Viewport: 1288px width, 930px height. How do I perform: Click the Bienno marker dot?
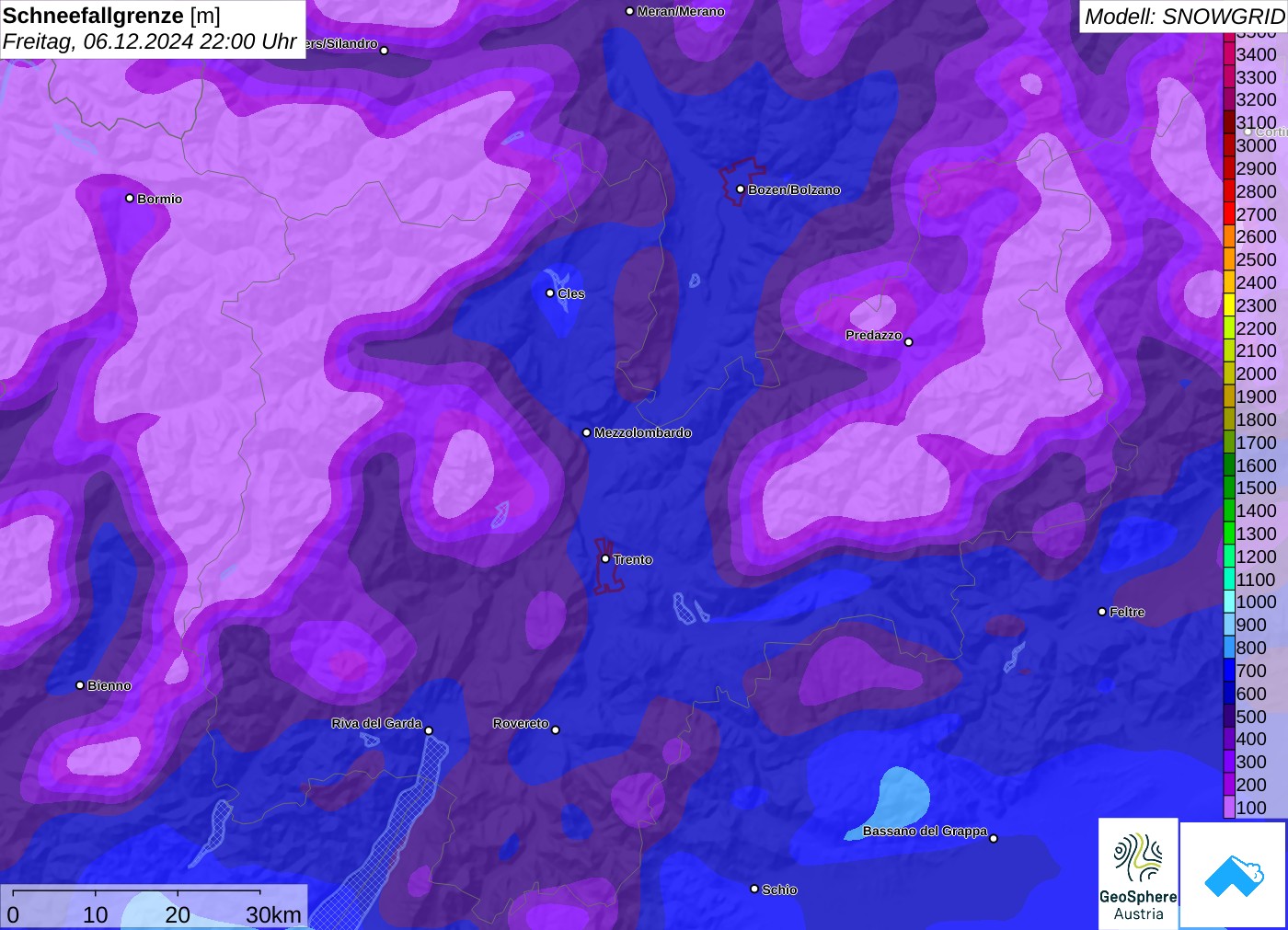(x=80, y=685)
